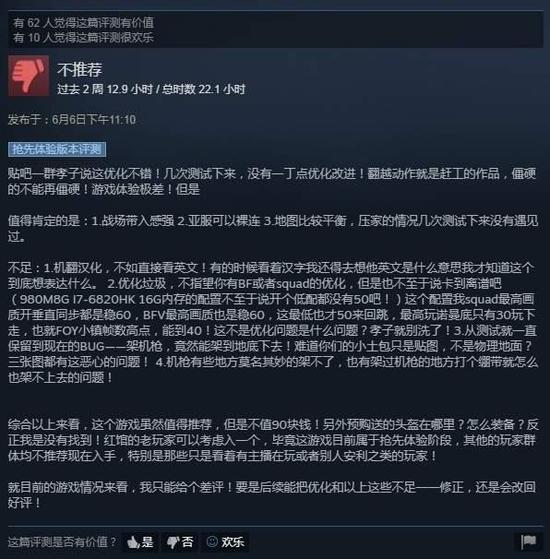Viewport: 550px width, 559px height.
Task: Click the final paragraph beginning 就目前的游戏情况来看
Action: point(272,495)
